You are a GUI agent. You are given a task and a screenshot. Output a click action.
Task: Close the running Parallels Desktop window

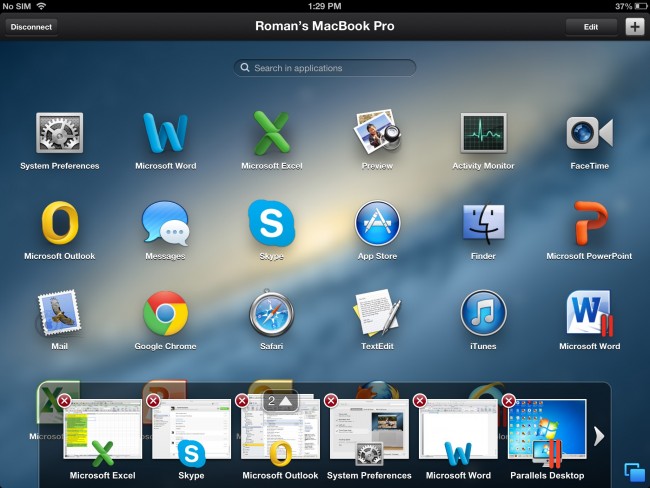[509, 401]
